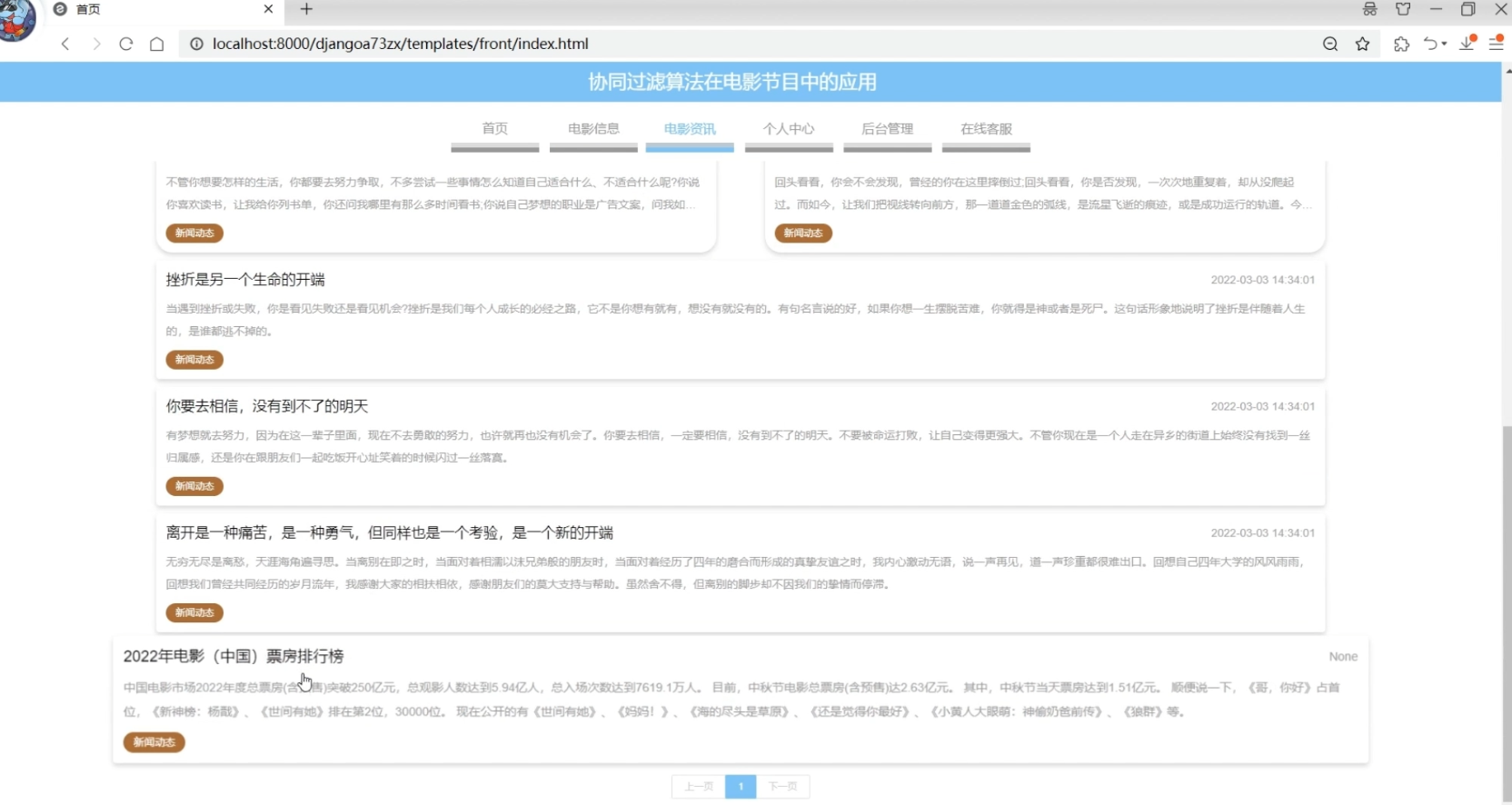Click summary text beginning 中国电影市场2022年度总票房

[x=732, y=700]
